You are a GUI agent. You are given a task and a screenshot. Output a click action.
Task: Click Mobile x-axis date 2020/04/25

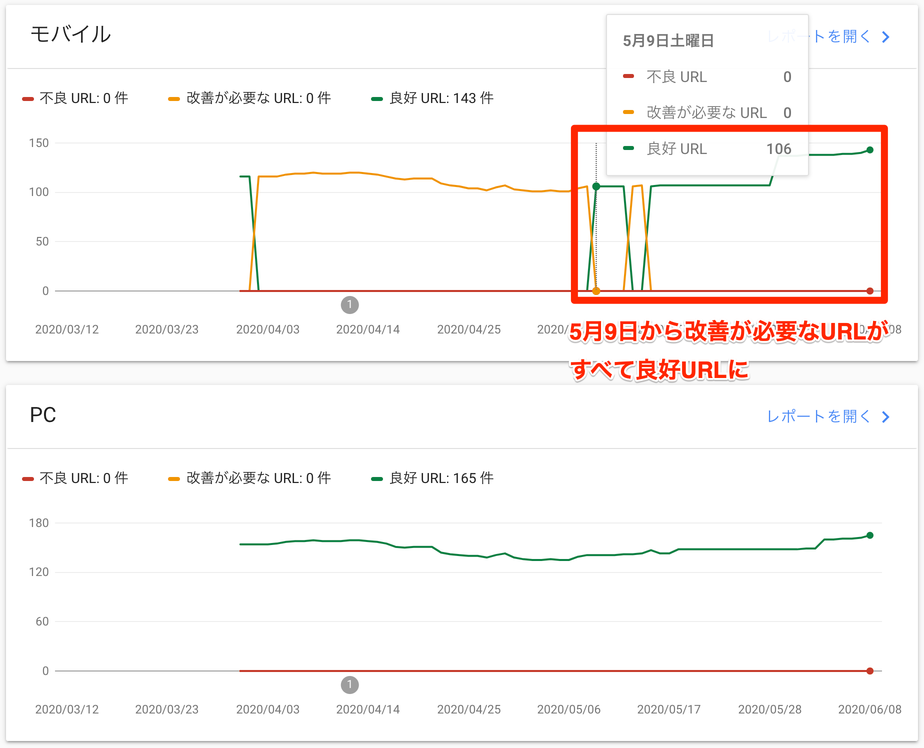[468, 329]
